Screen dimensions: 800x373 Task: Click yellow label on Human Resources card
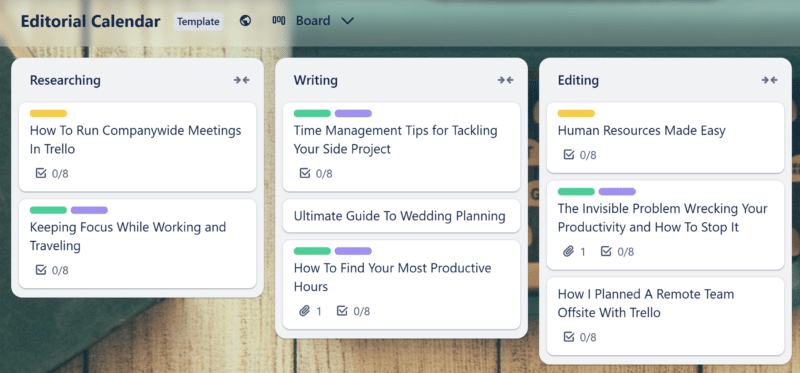[x=576, y=113]
